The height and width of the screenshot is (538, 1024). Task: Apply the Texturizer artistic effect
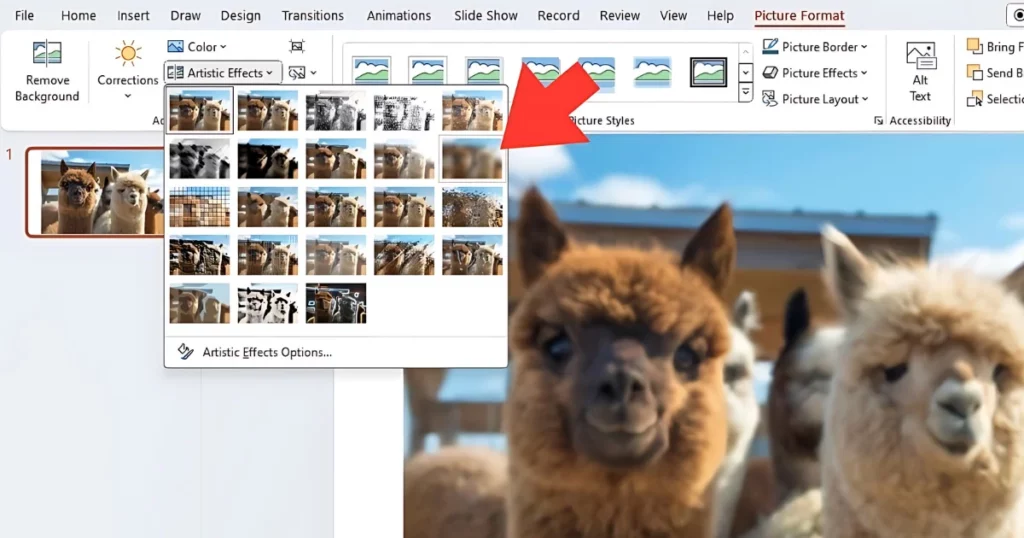[268, 255]
